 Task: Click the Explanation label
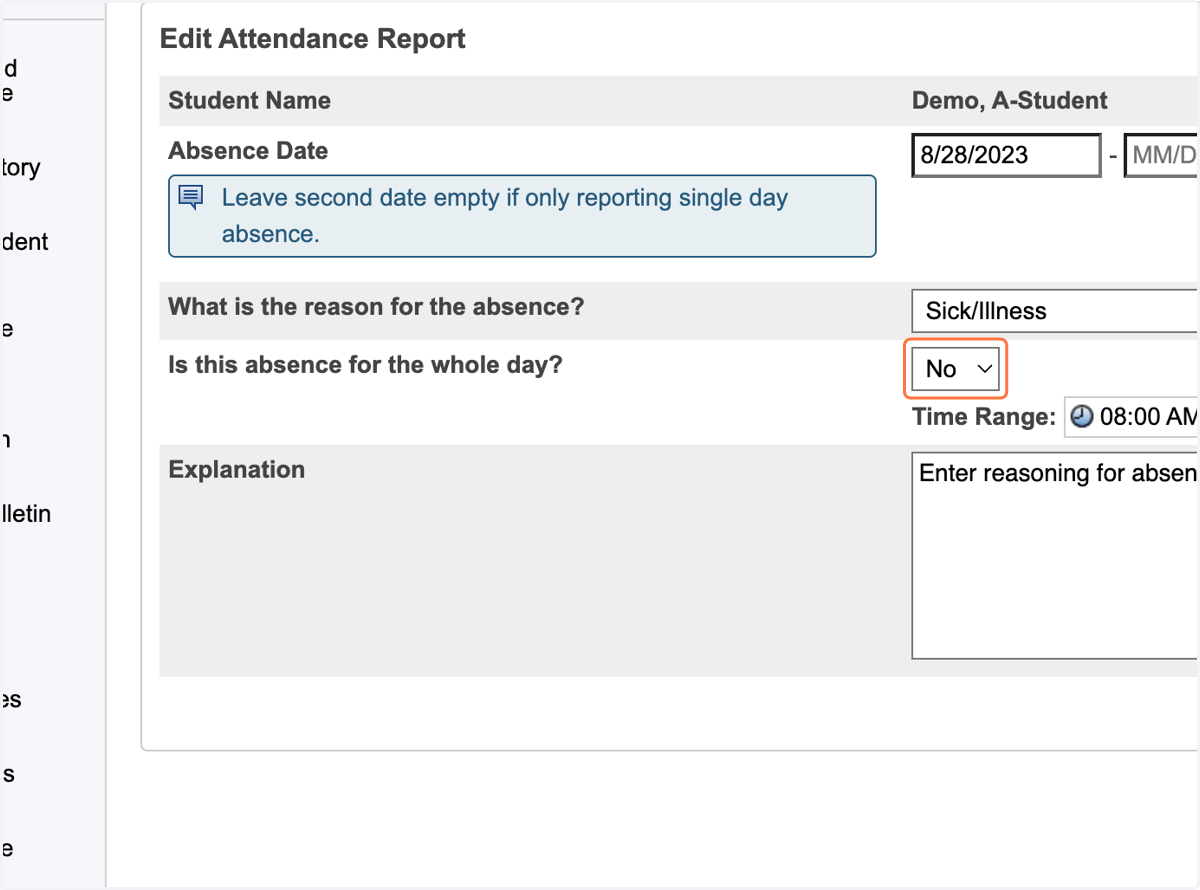(237, 469)
